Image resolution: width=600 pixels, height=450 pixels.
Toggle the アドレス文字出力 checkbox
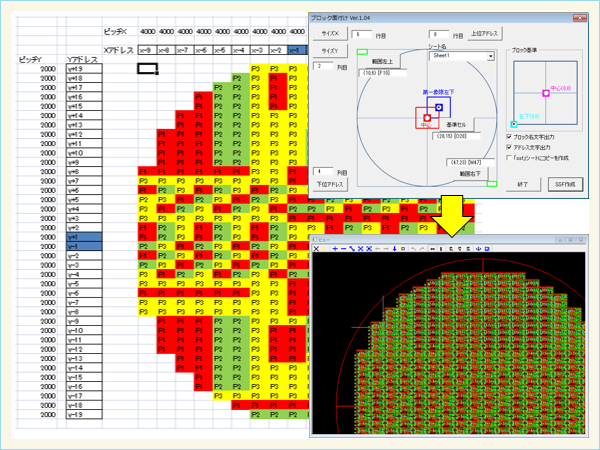tap(511, 147)
